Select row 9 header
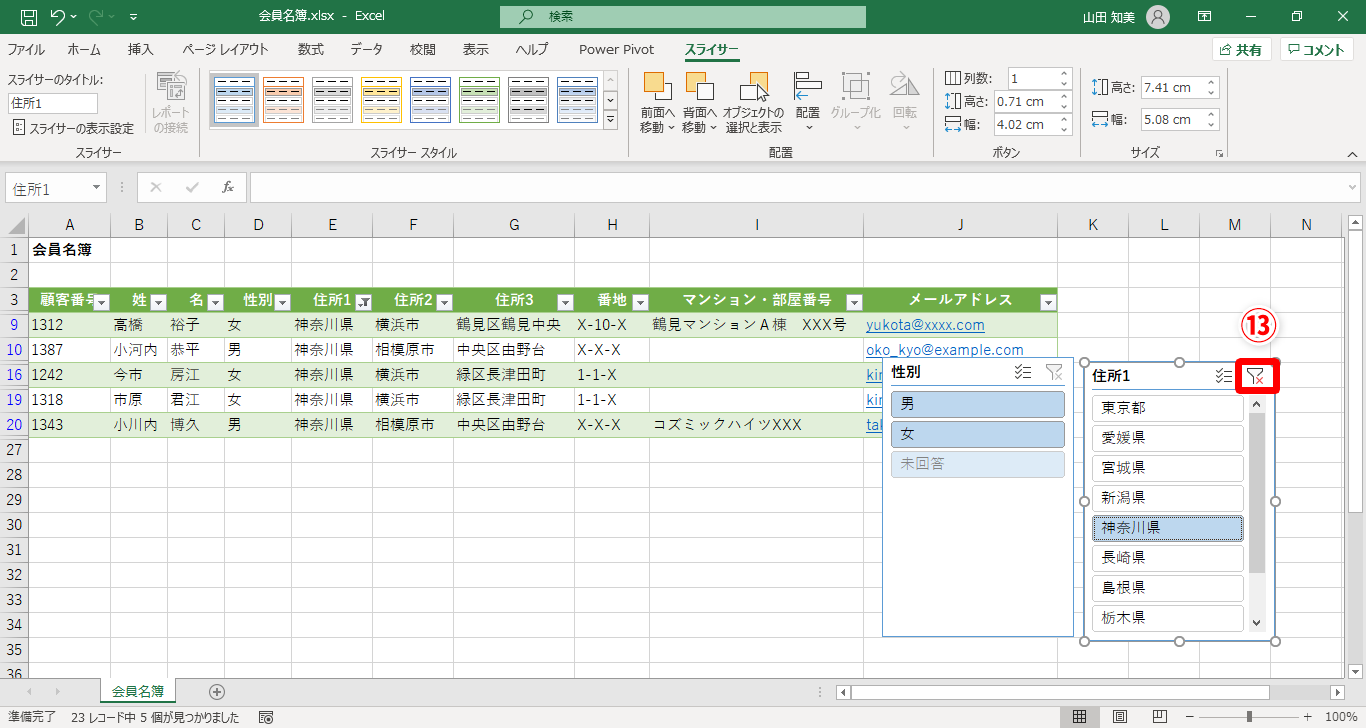The height and width of the screenshot is (728, 1366). [x=14, y=325]
